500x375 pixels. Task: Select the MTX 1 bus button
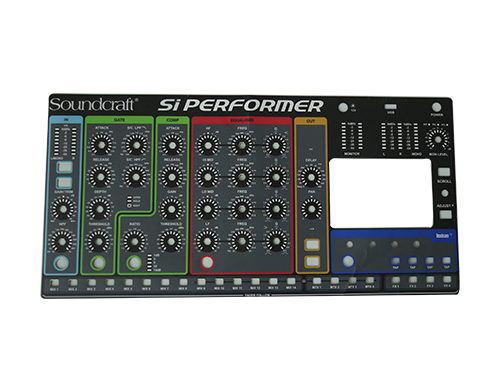317,281
